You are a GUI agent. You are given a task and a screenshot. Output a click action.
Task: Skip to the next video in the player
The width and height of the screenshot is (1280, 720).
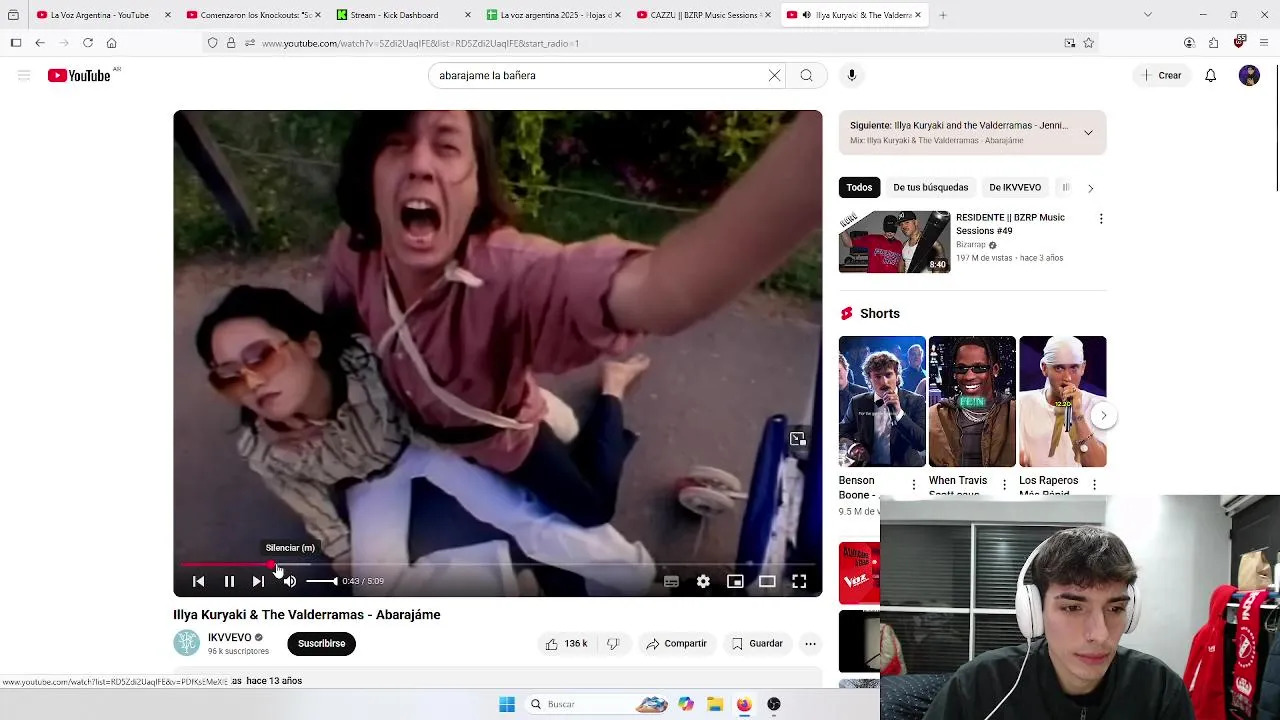tap(258, 581)
